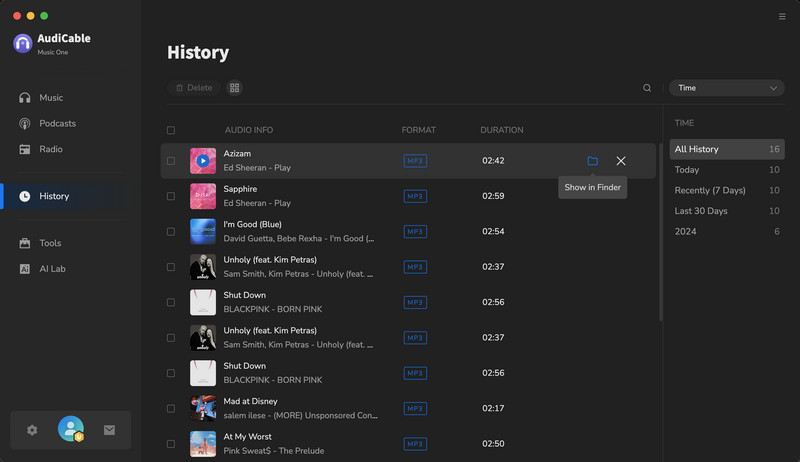This screenshot has width=800, height=462.
Task: Select the Sapphire track title
Action: [x=240, y=189]
